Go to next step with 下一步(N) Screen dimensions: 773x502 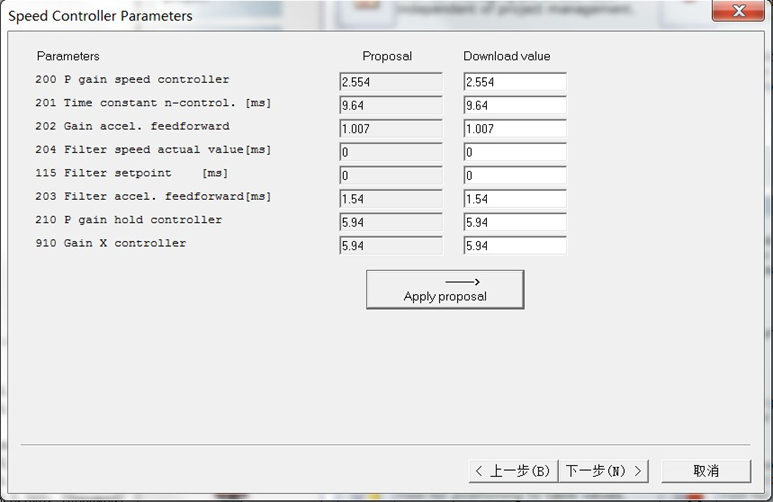pos(604,470)
